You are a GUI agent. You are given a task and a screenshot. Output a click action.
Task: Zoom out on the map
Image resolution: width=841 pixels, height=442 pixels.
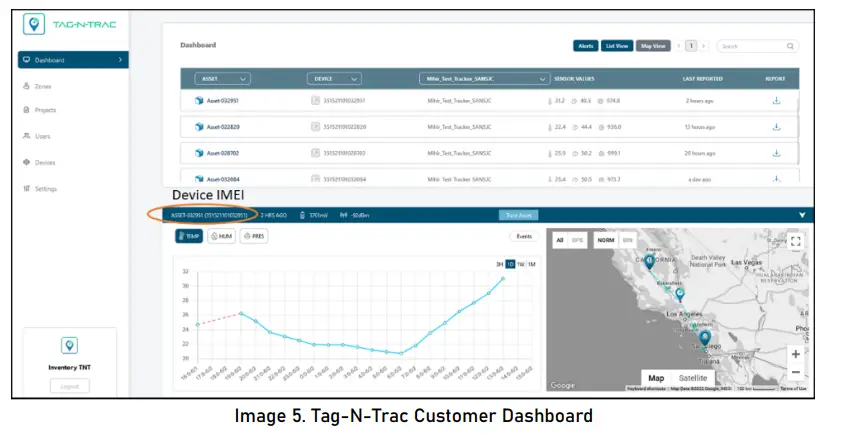(x=796, y=372)
